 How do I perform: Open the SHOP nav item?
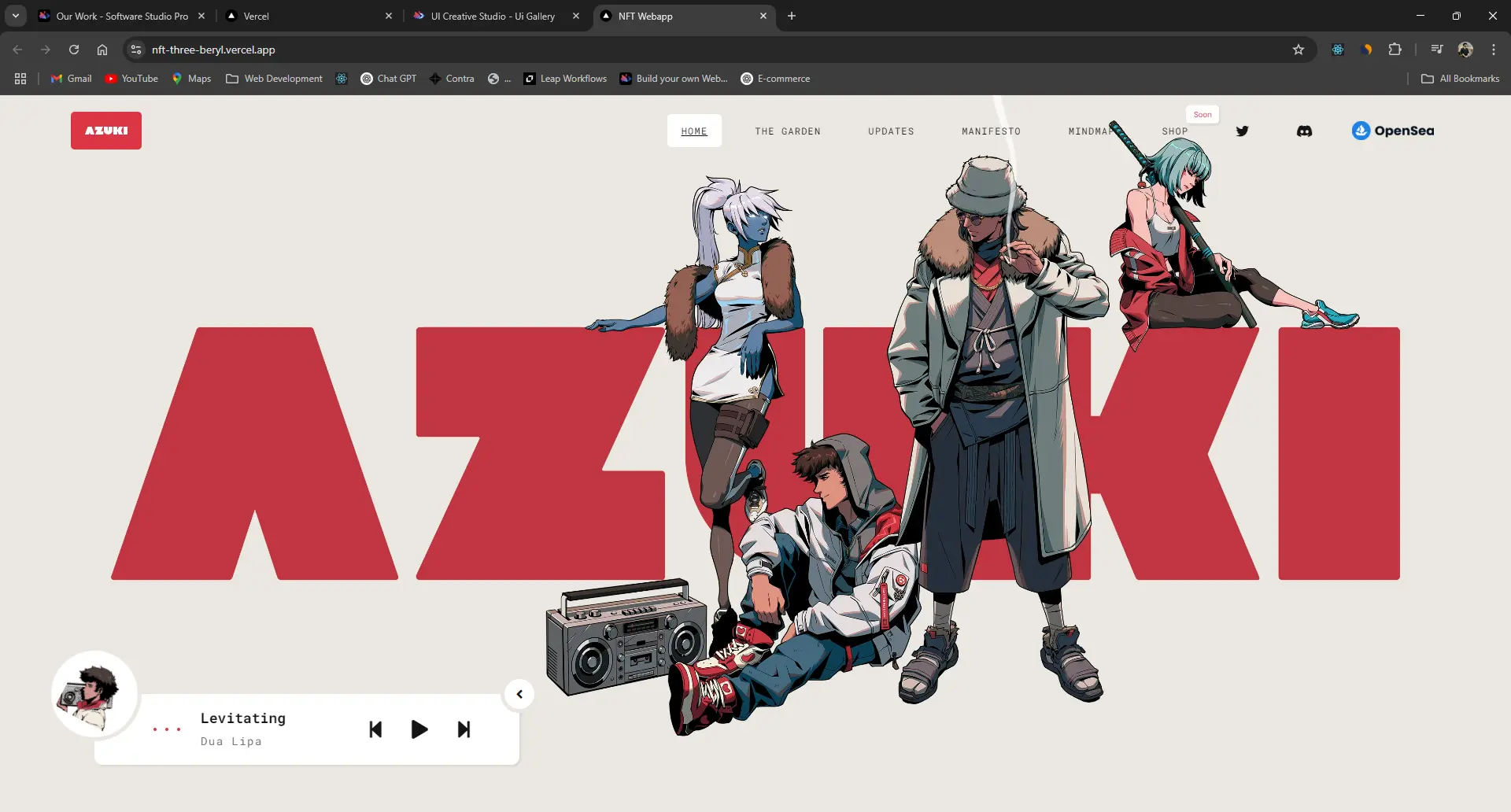(x=1175, y=131)
